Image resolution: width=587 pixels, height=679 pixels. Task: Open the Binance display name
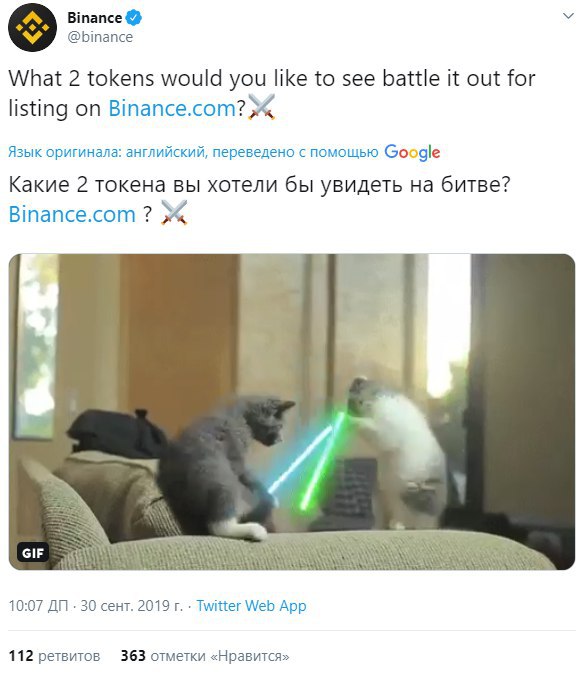coord(94,18)
